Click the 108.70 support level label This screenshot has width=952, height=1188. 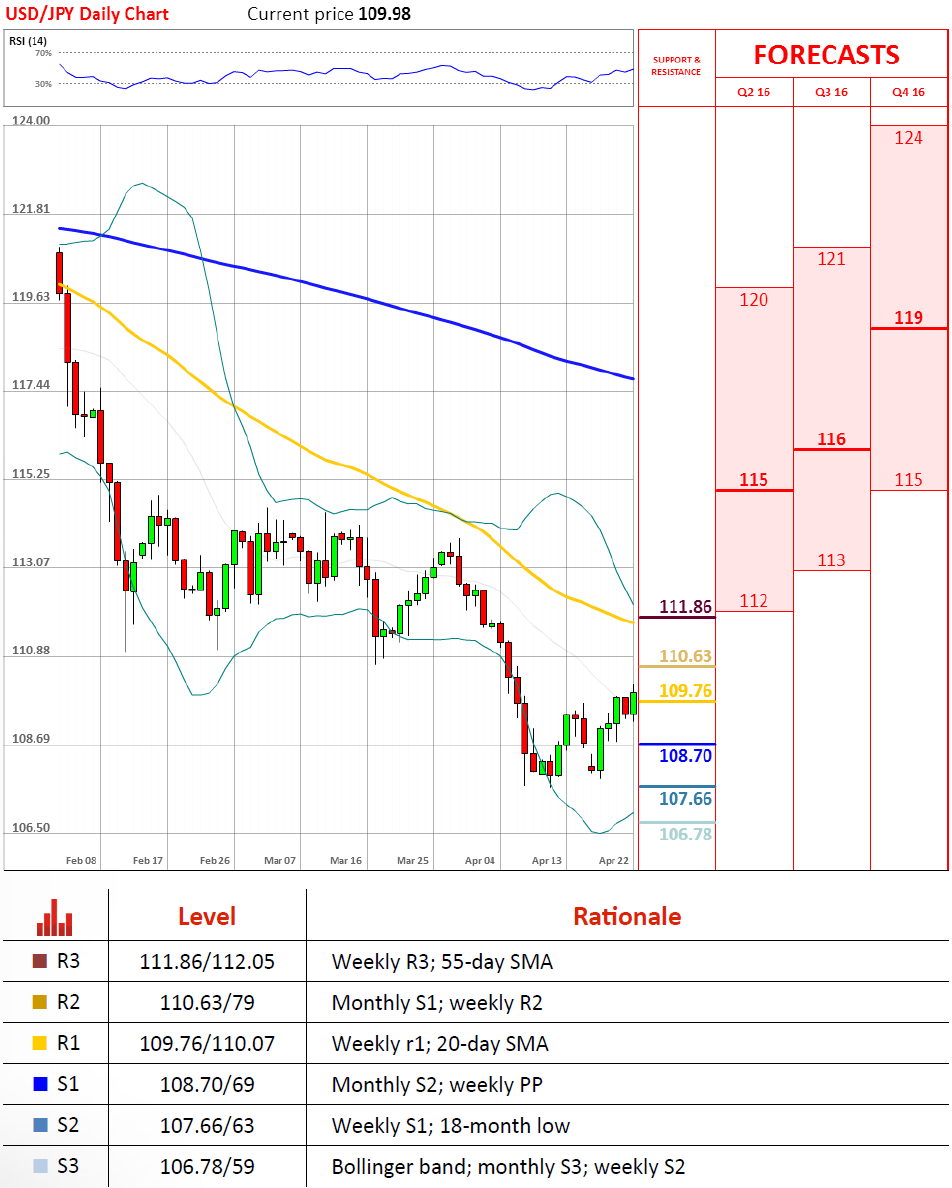click(685, 755)
